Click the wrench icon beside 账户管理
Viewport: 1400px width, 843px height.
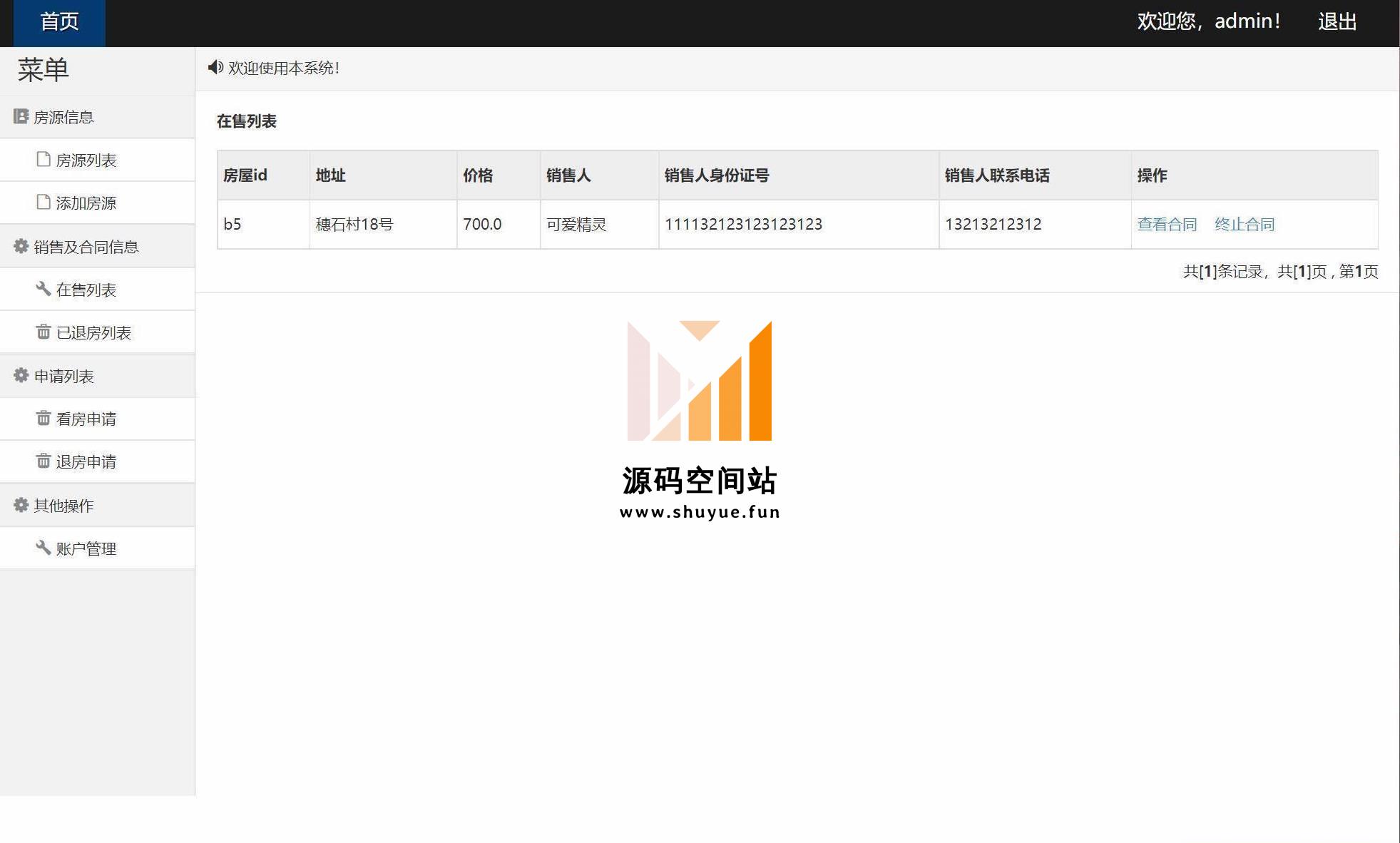[x=44, y=548]
